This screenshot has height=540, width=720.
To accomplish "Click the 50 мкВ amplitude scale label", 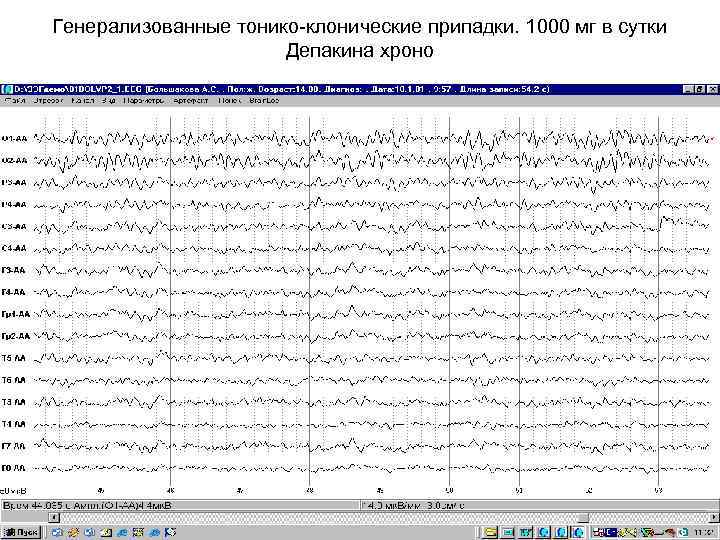I will pos(13,491).
